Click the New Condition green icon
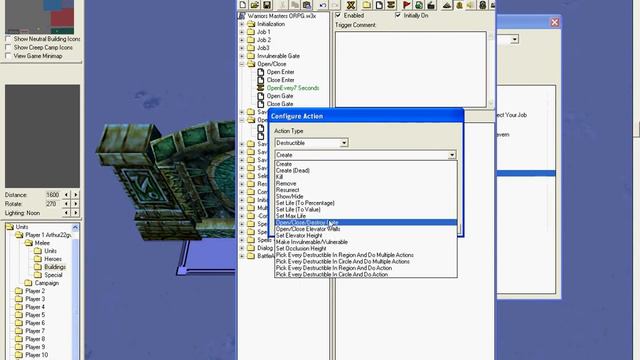Image resolution: width=640 pixels, height=360 pixels. tap(418, 5)
